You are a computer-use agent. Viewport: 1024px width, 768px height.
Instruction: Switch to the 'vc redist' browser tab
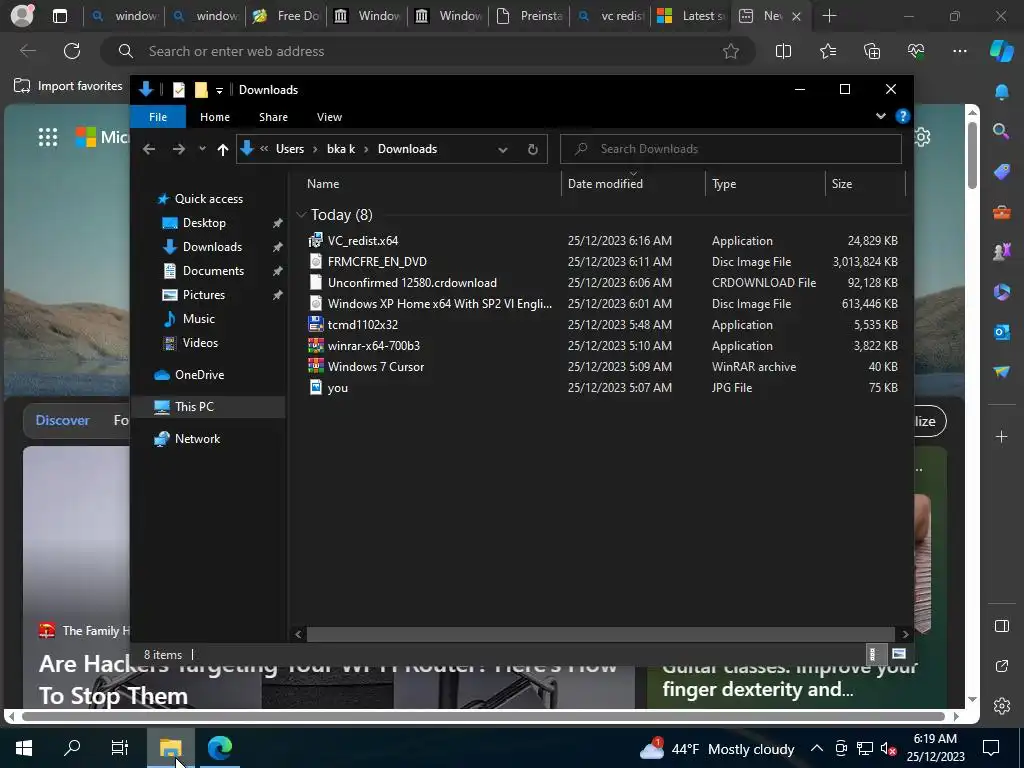point(611,16)
